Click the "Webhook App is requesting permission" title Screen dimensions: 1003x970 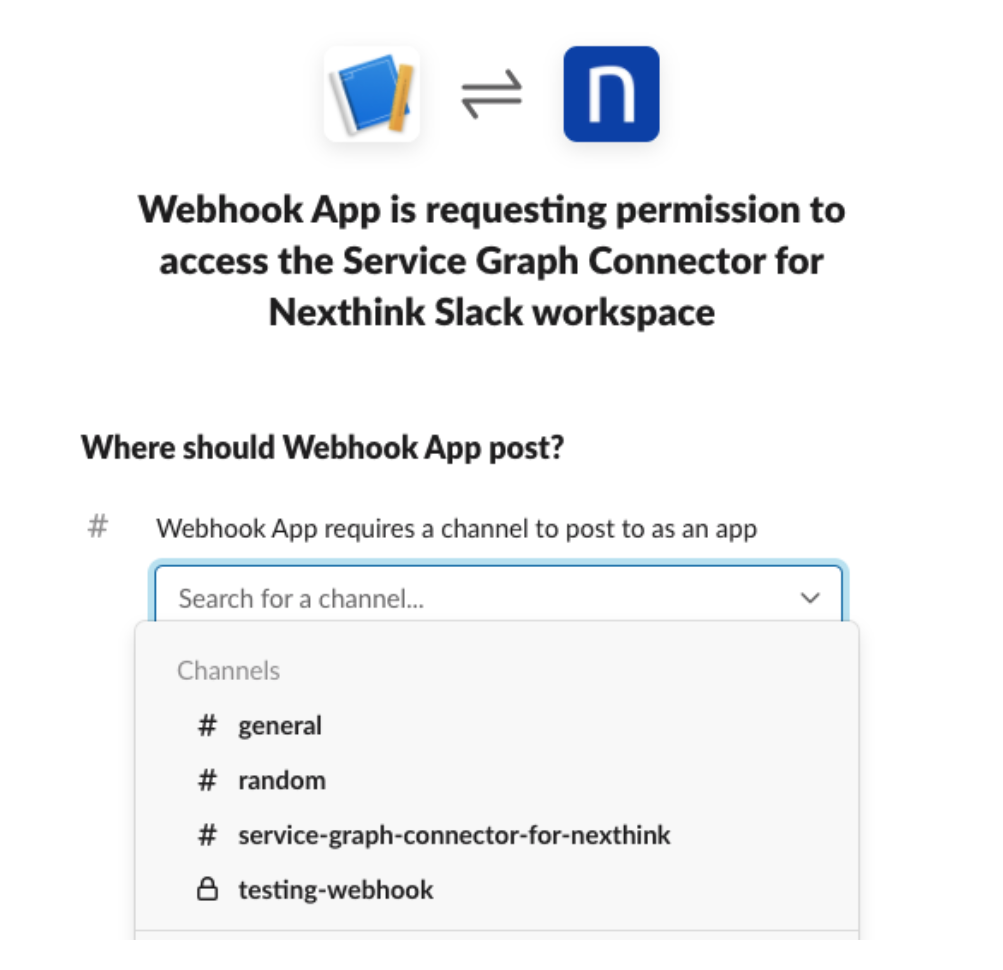(491, 210)
